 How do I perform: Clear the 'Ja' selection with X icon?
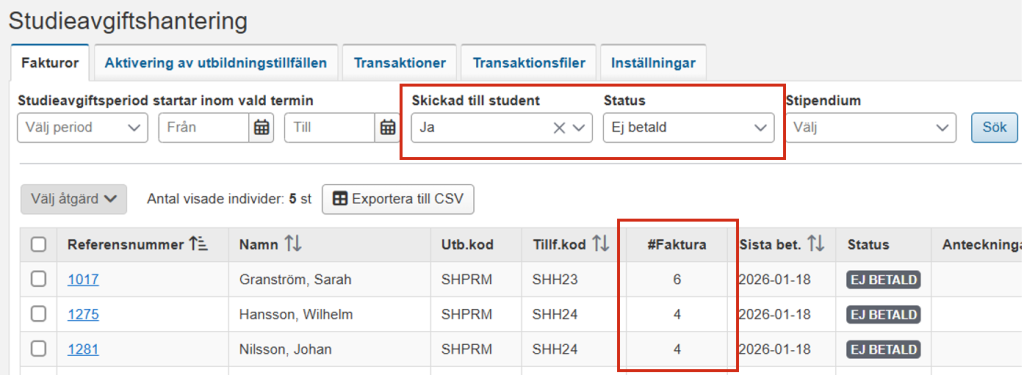point(559,128)
